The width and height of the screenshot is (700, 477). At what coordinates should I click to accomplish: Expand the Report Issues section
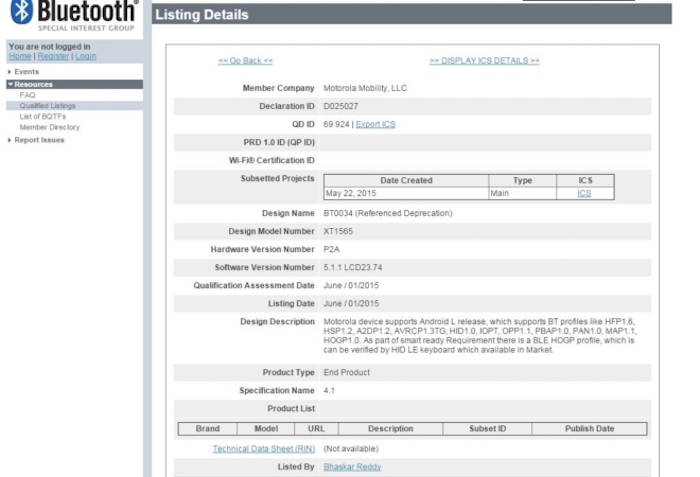point(37,139)
